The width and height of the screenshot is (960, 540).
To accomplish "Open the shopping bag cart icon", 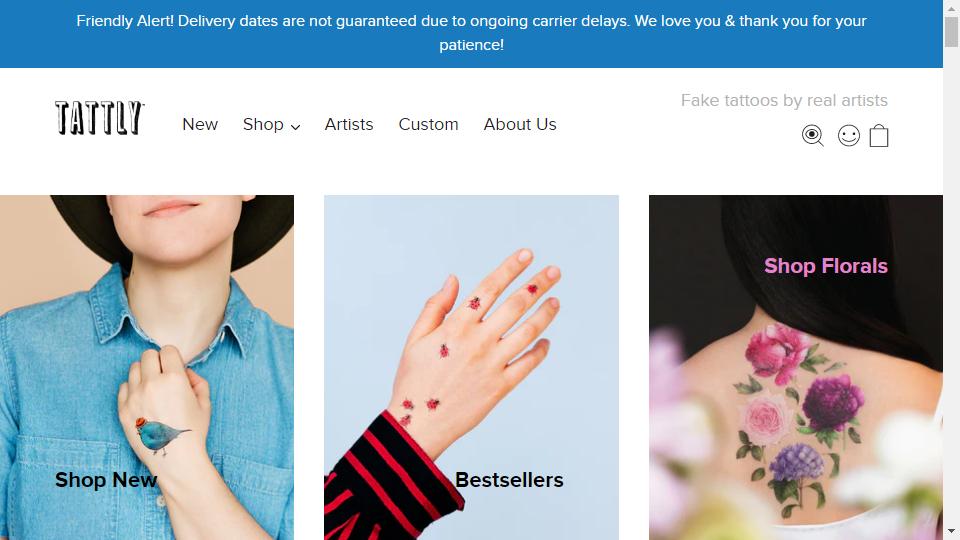I will click(x=879, y=135).
